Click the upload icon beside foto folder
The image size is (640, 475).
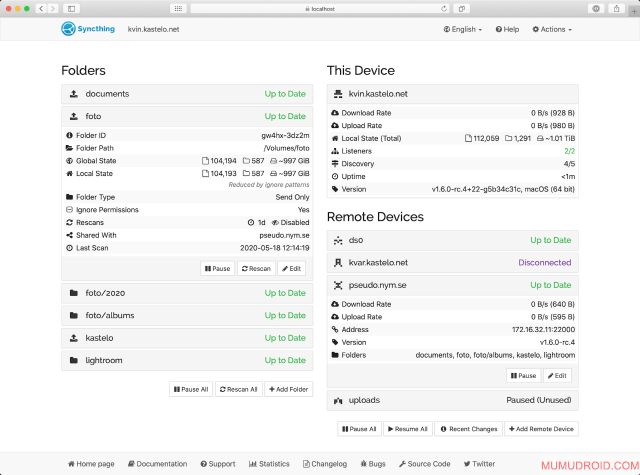(x=73, y=116)
